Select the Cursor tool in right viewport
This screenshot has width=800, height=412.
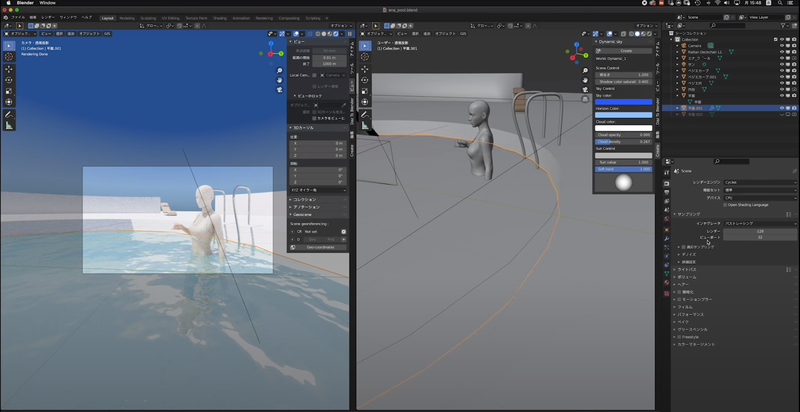[x=365, y=57]
